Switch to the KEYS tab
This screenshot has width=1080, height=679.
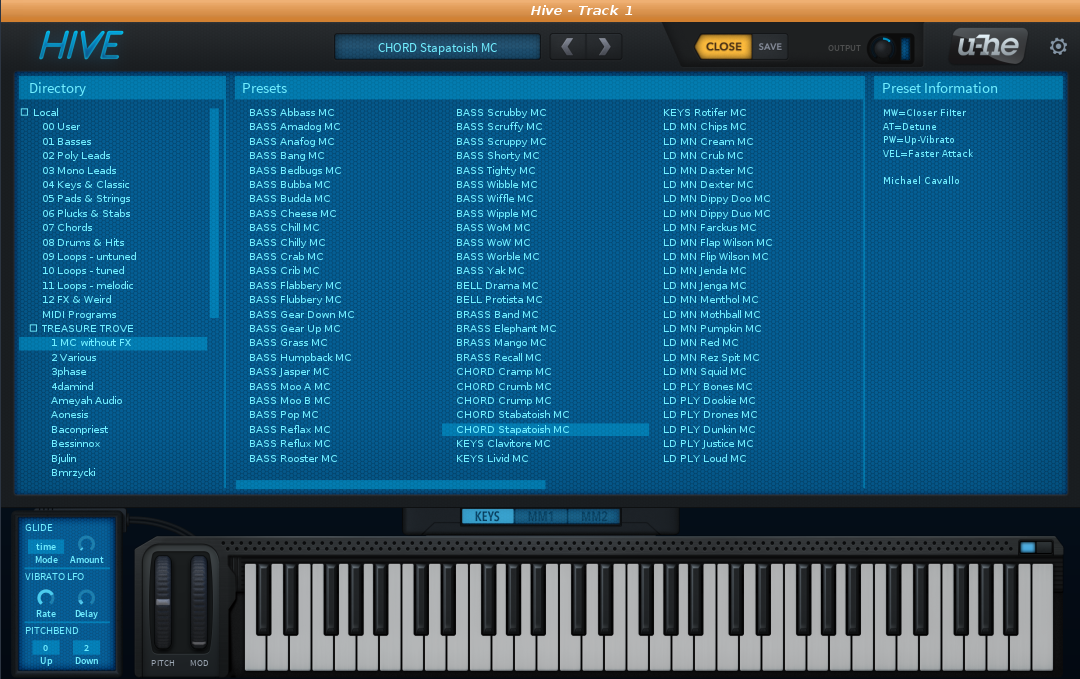pos(487,516)
